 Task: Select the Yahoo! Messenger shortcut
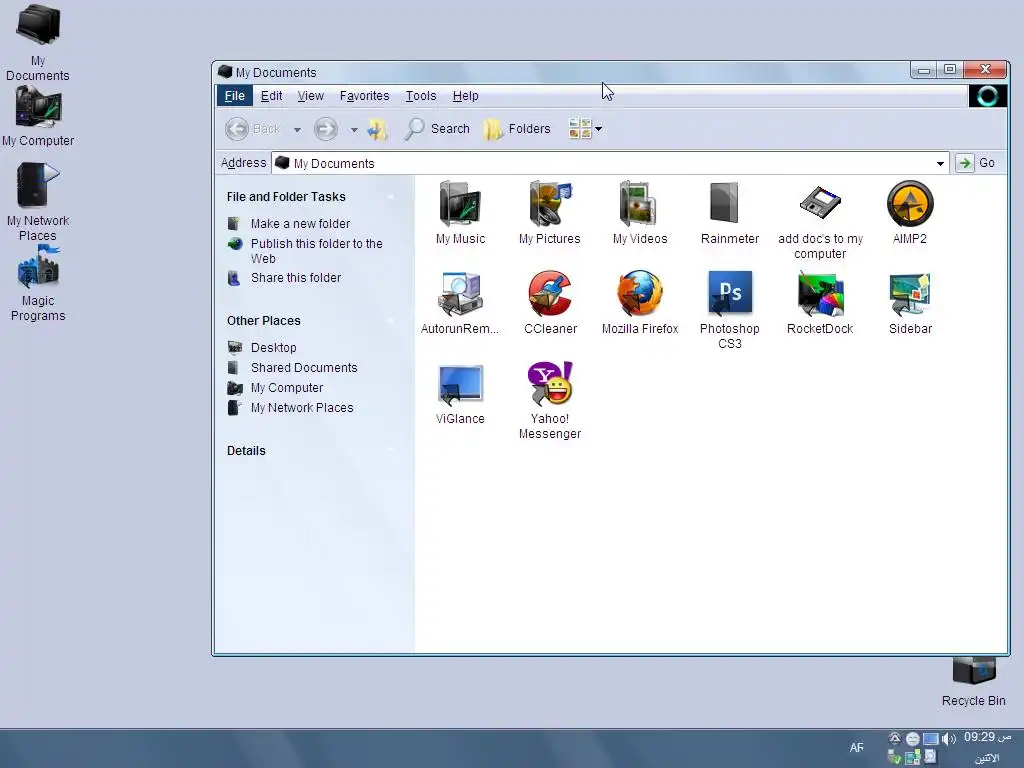550,384
